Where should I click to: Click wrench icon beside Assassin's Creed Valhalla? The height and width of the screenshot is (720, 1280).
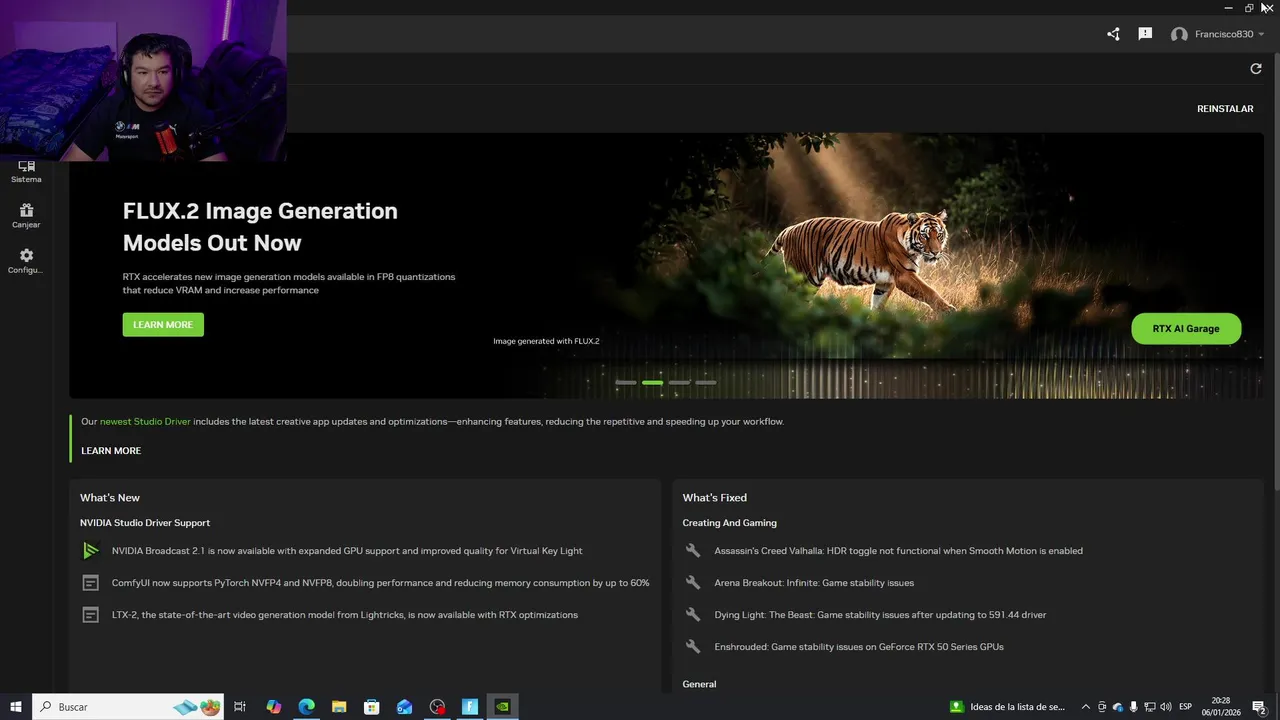(x=693, y=551)
